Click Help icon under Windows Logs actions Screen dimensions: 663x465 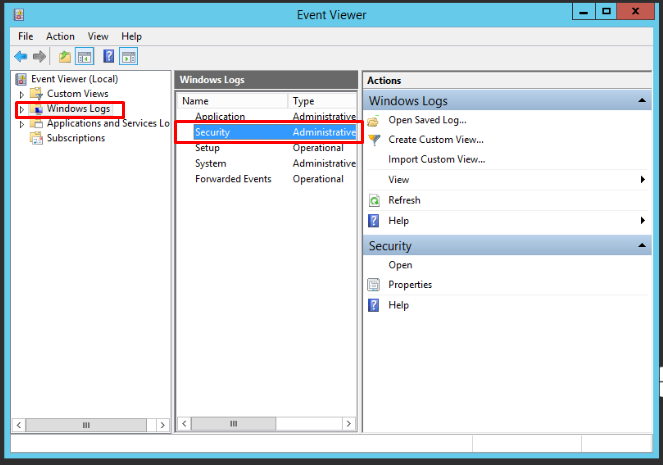[x=374, y=221]
